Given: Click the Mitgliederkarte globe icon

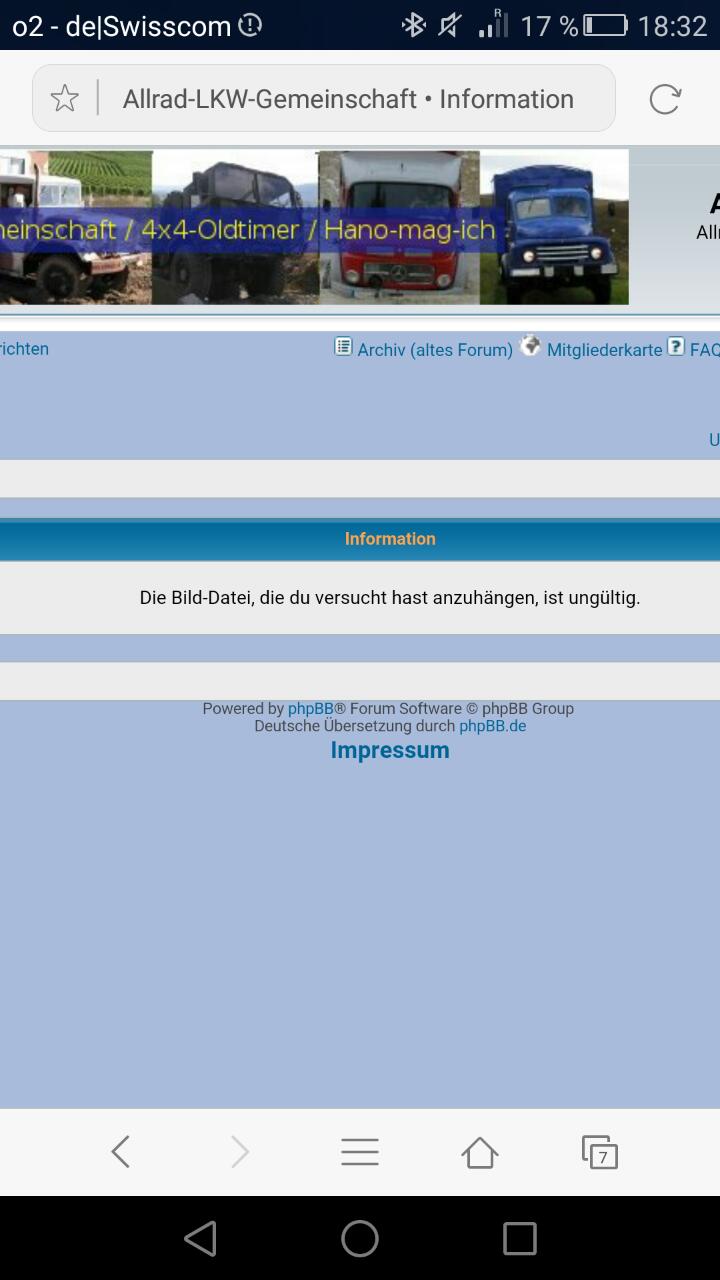Looking at the screenshot, I should (531, 346).
